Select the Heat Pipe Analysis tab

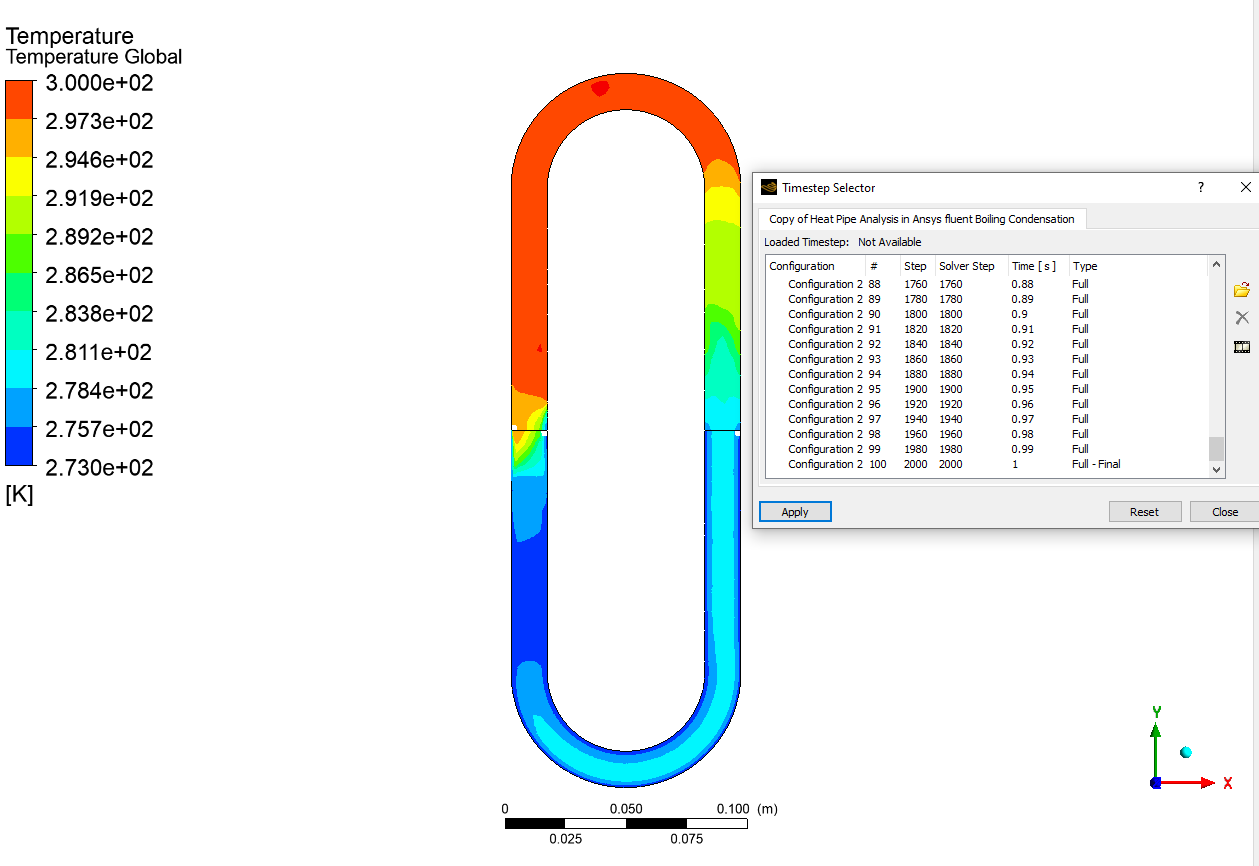point(921,219)
